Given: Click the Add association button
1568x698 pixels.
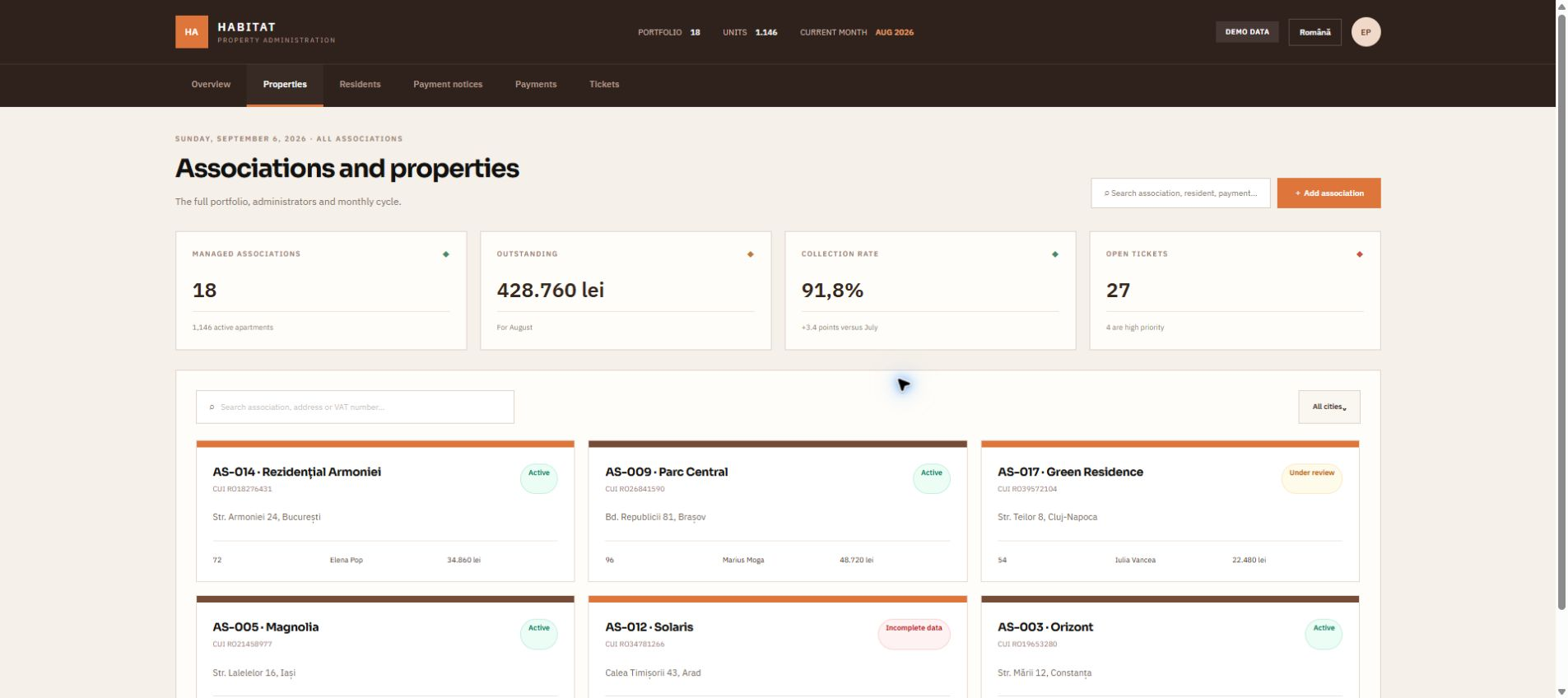Looking at the screenshot, I should (x=1328, y=193).
